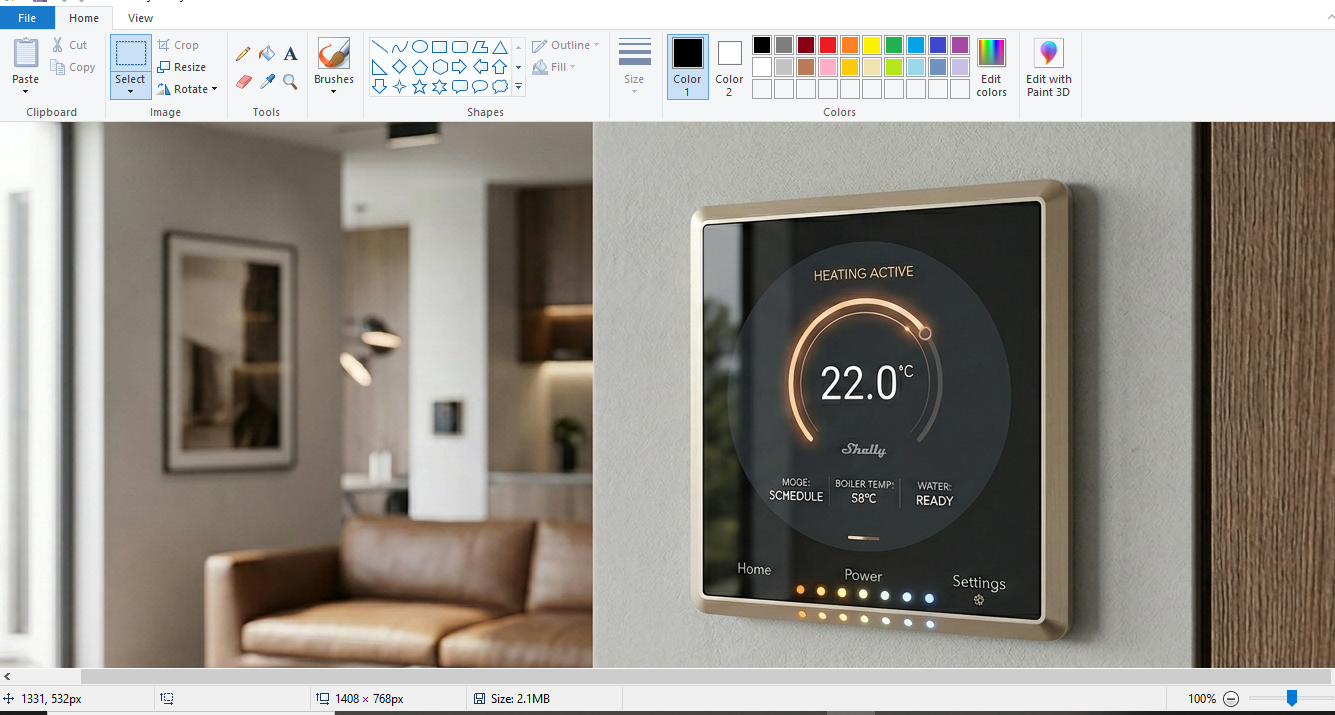Open the shape Outline dropdown

[x=566, y=45]
